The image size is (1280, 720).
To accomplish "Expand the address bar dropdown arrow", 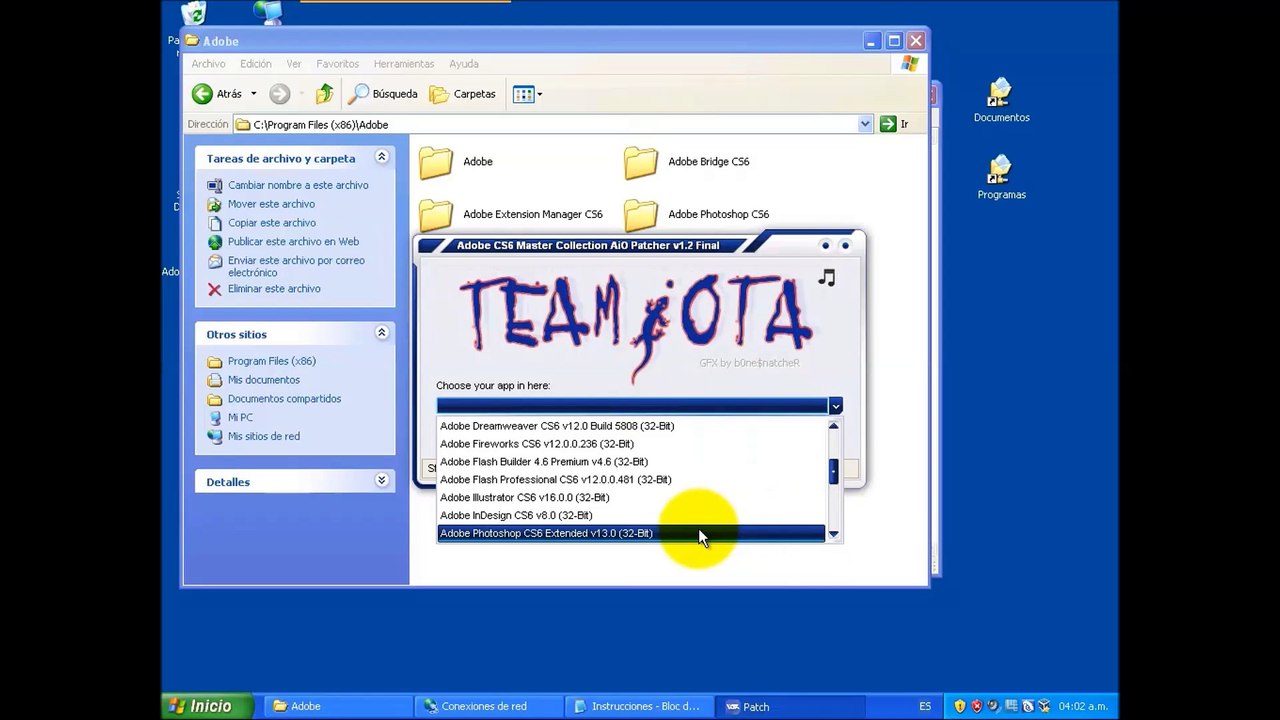I will point(865,124).
